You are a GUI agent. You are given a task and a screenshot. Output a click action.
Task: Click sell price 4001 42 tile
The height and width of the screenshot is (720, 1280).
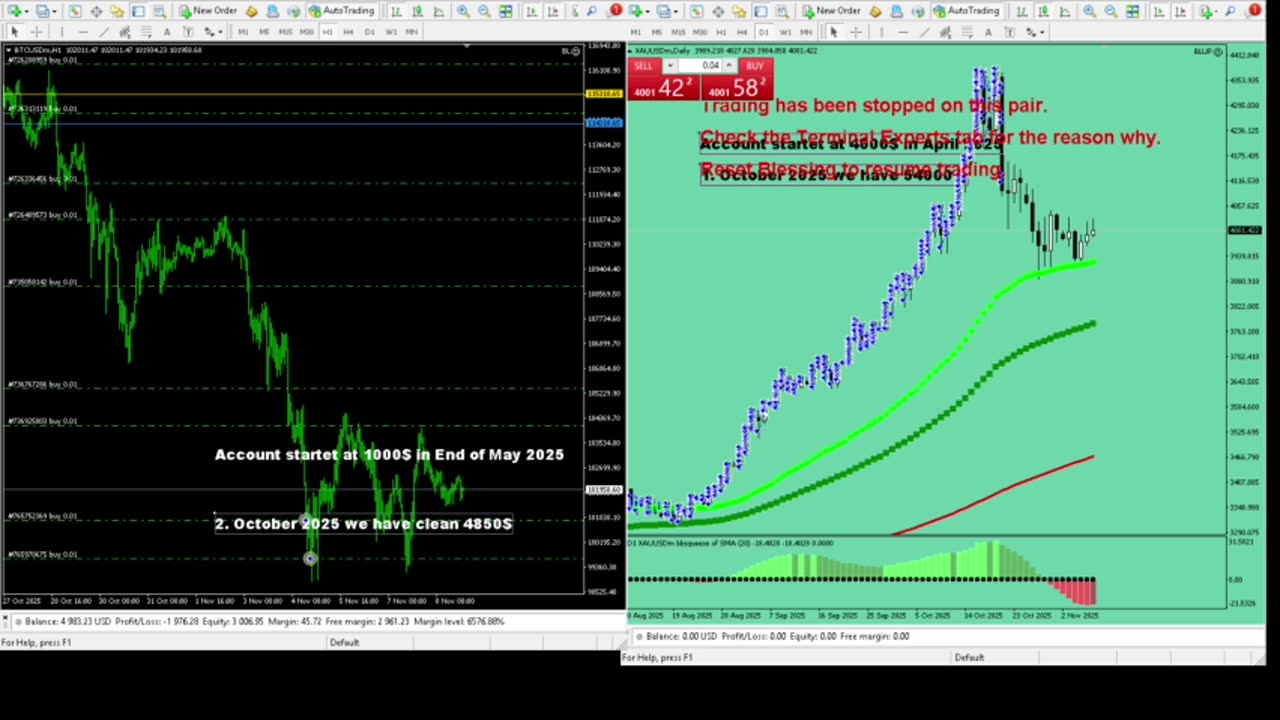pos(664,88)
